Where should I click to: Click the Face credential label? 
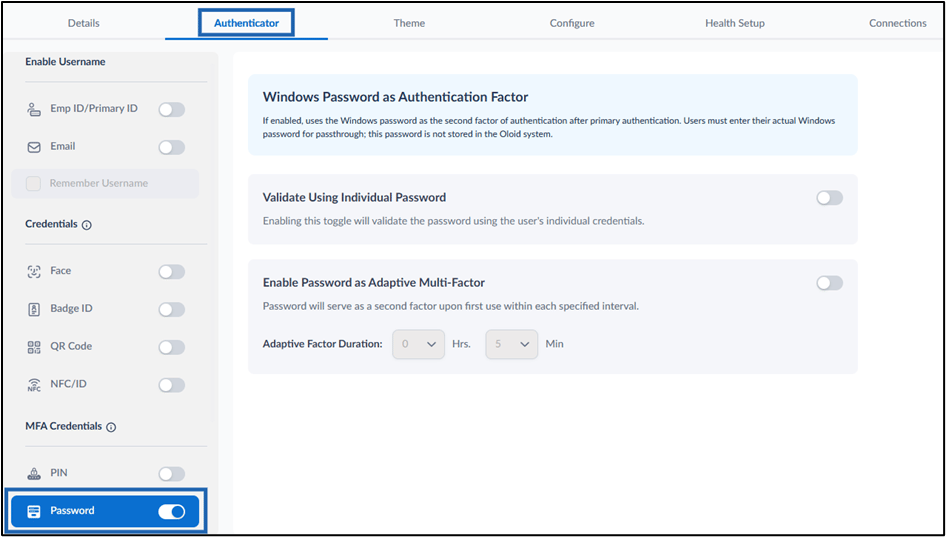[60, 270]
